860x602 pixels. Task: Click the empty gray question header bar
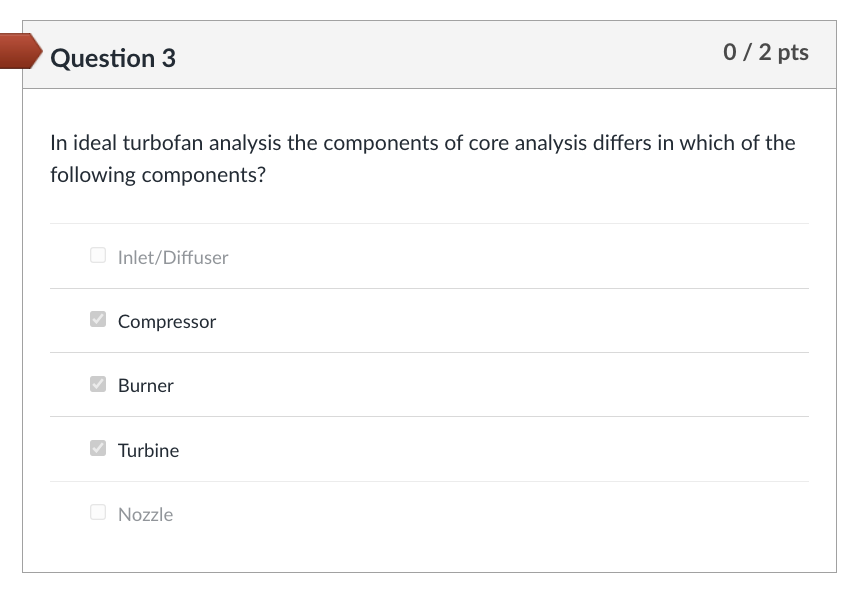pyautogui.click(x=450, y=55)
